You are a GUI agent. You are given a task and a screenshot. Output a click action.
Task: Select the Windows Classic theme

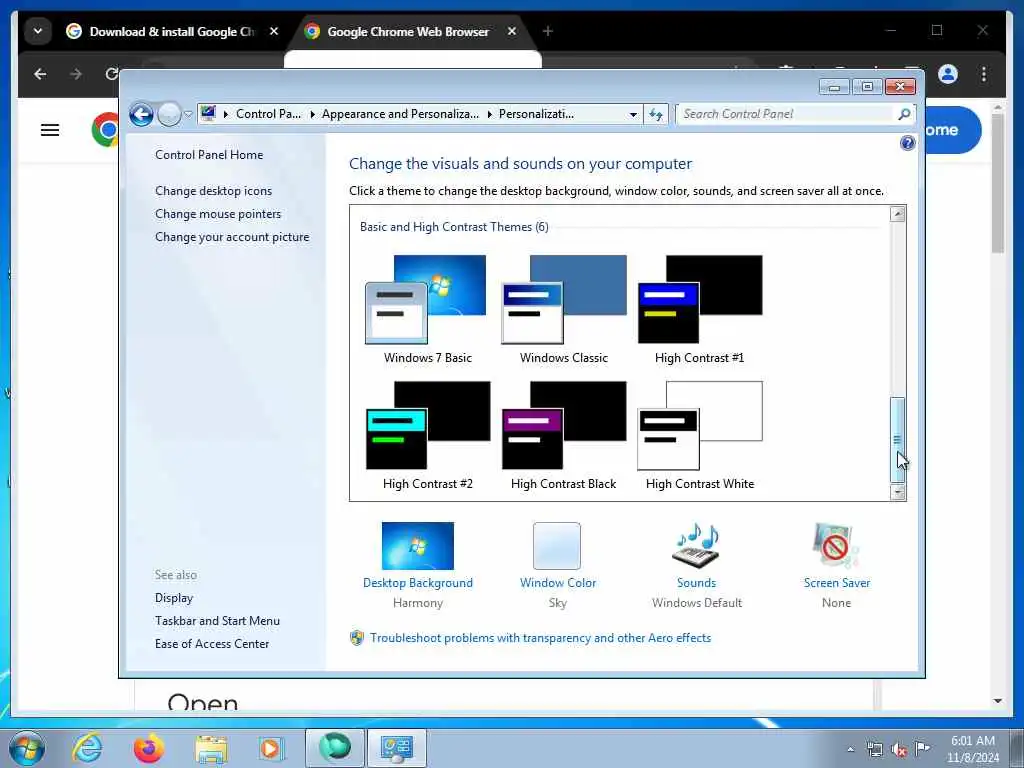click(564, 310)
